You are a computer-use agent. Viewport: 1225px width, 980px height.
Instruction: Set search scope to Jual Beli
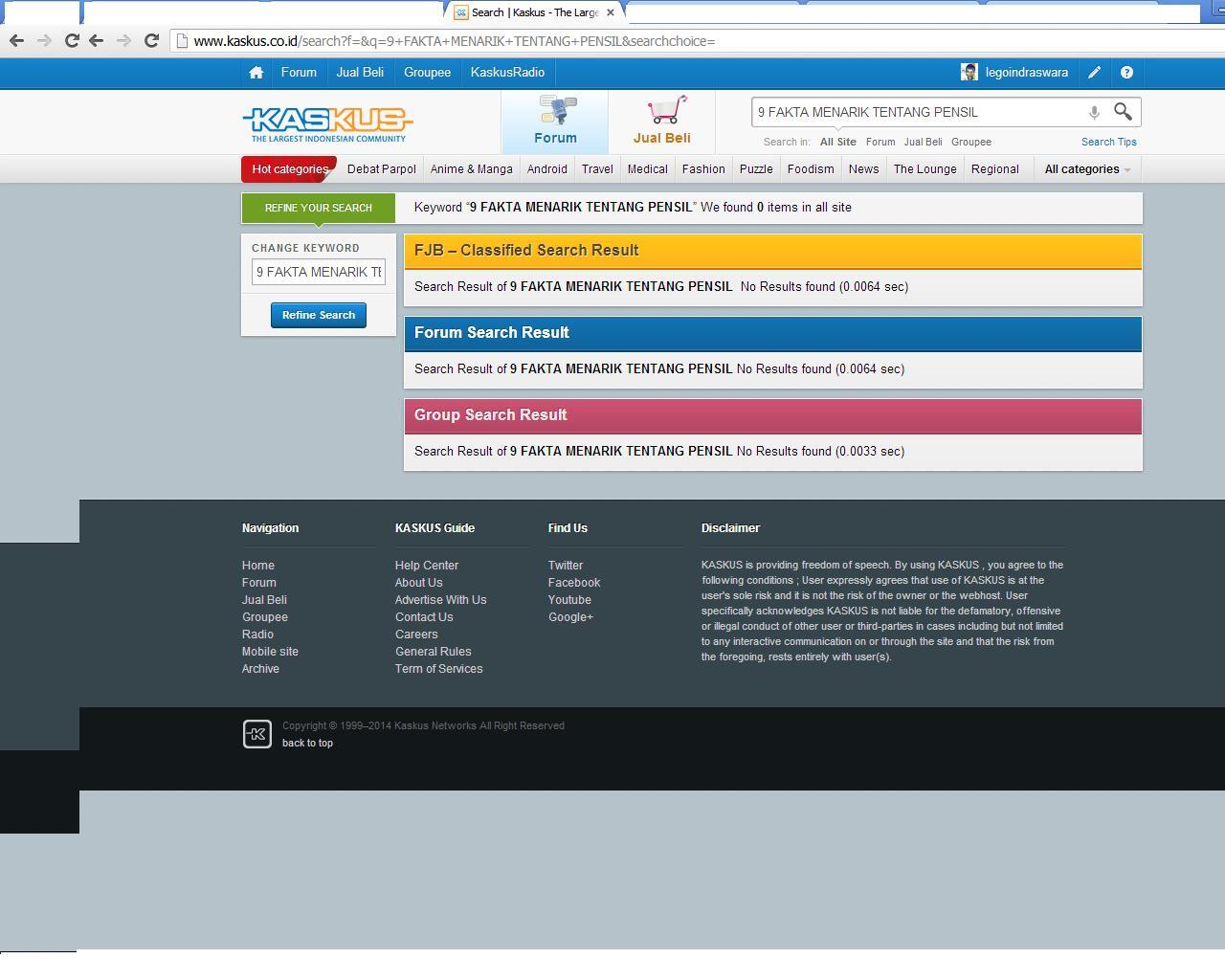pos(923,142)
